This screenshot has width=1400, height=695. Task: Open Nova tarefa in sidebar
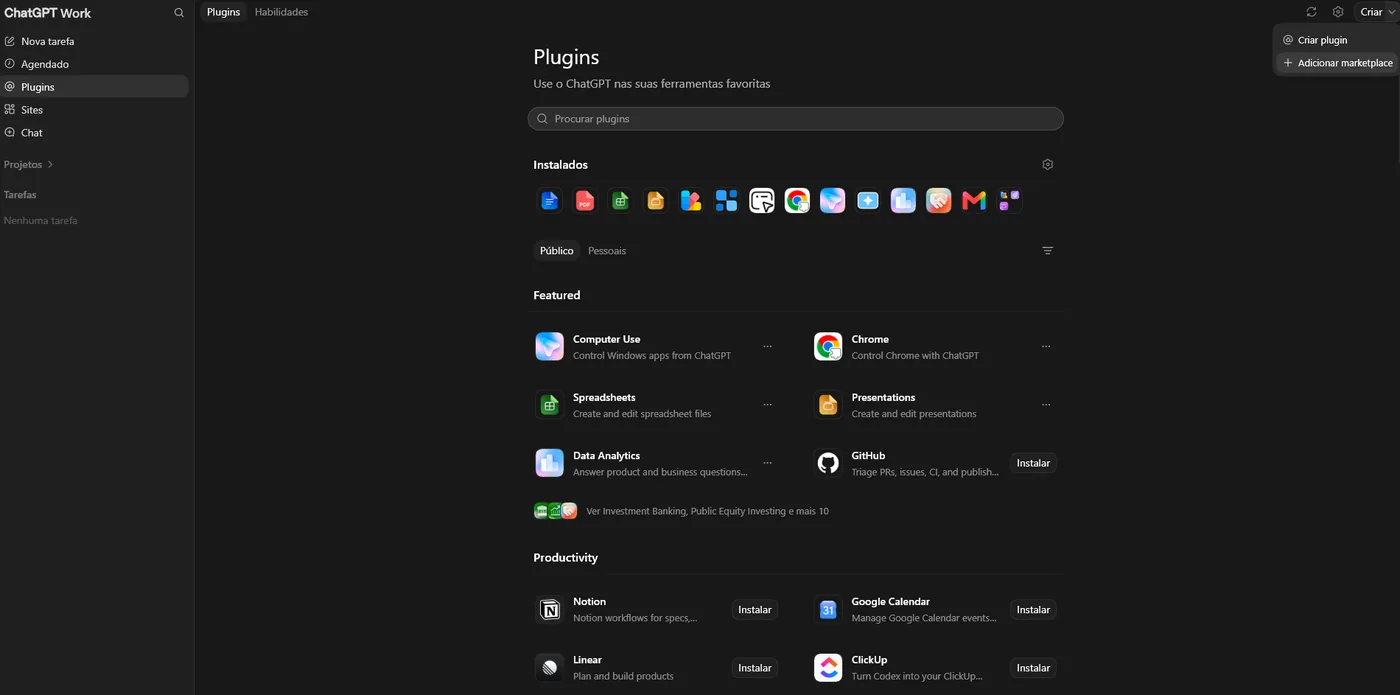pos(95,41)
